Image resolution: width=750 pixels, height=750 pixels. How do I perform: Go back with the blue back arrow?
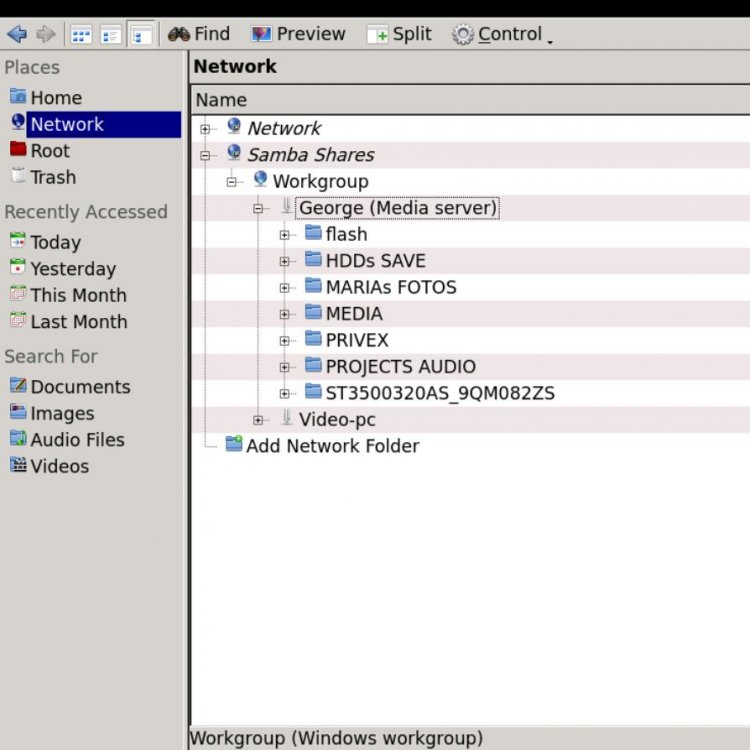[x=17, y=34]
